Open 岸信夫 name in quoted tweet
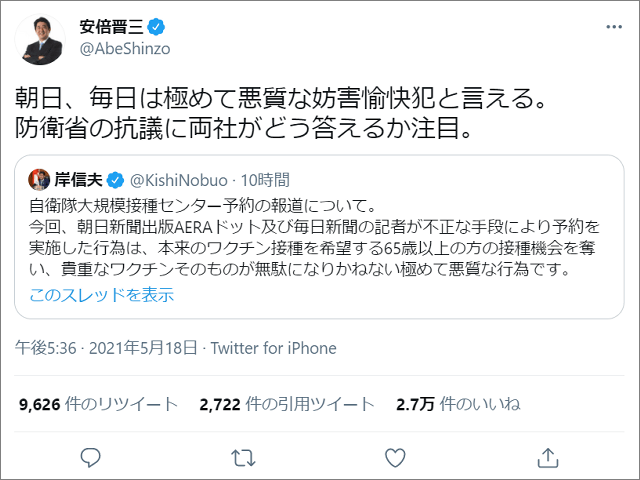 [79, 180]
